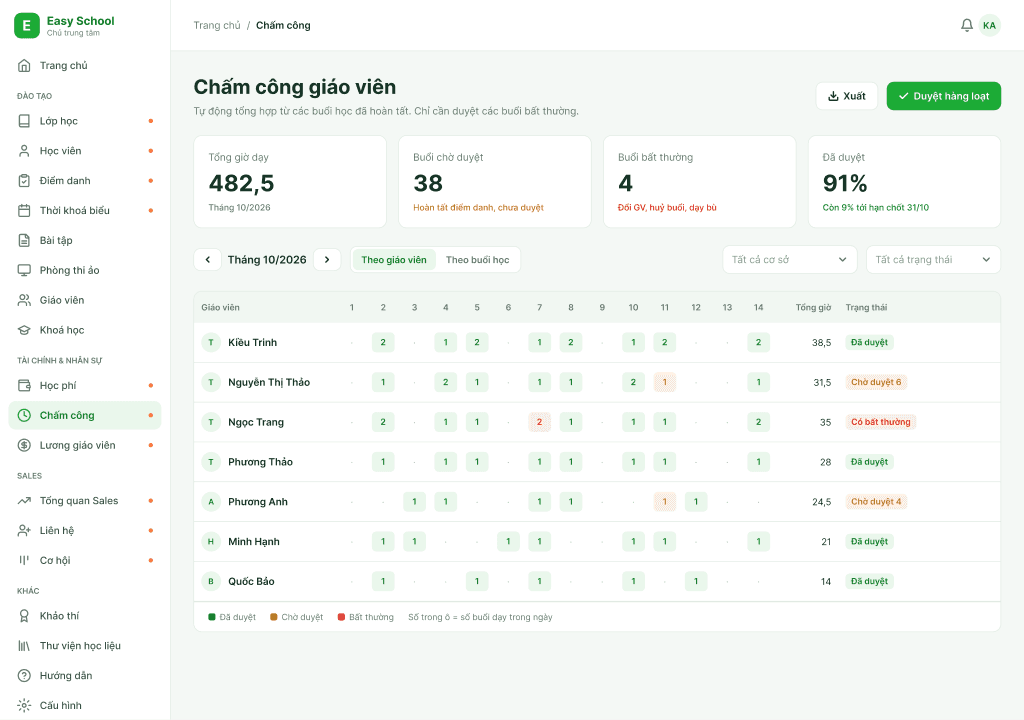Click the gear icon for Cấu hình
This screenshot has height=720, width=1024.
click(x=24, y=706)
